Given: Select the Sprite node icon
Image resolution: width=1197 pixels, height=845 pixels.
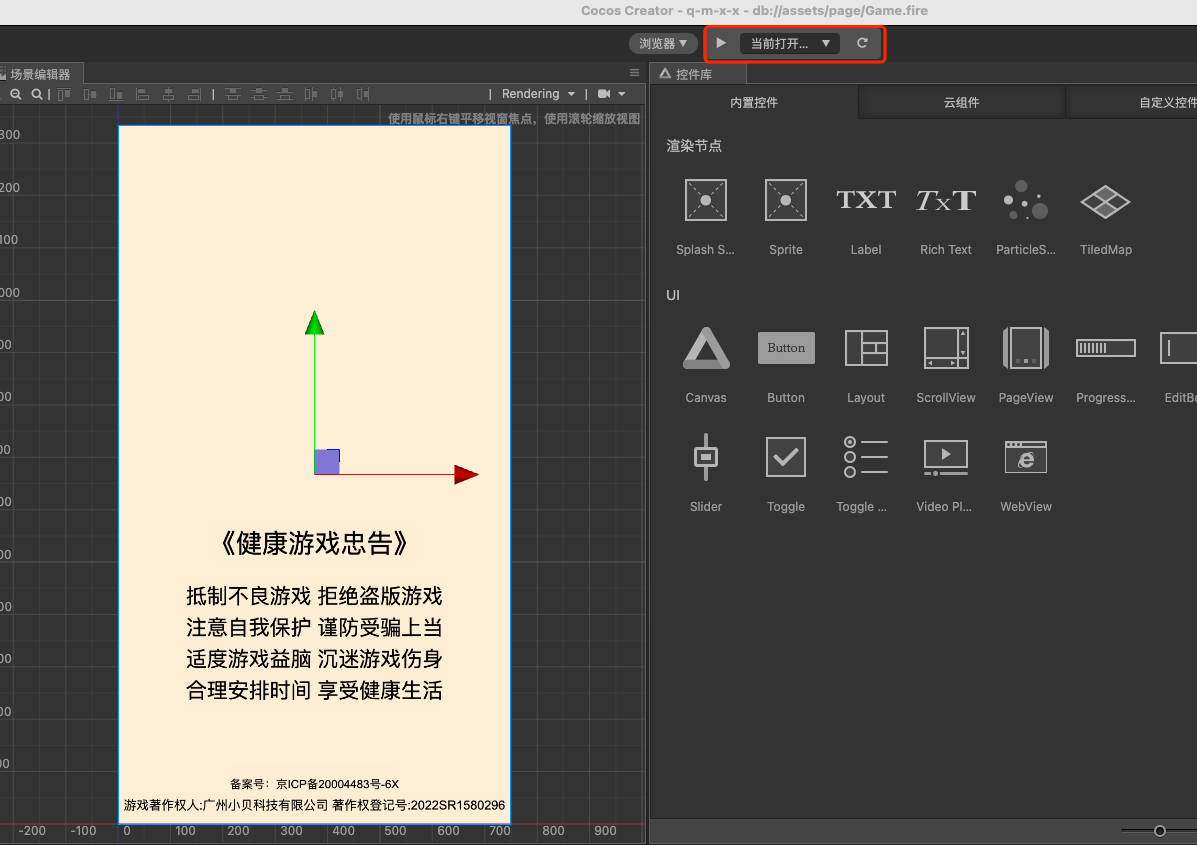Looking at the screenshot, I should pos(786,200).
